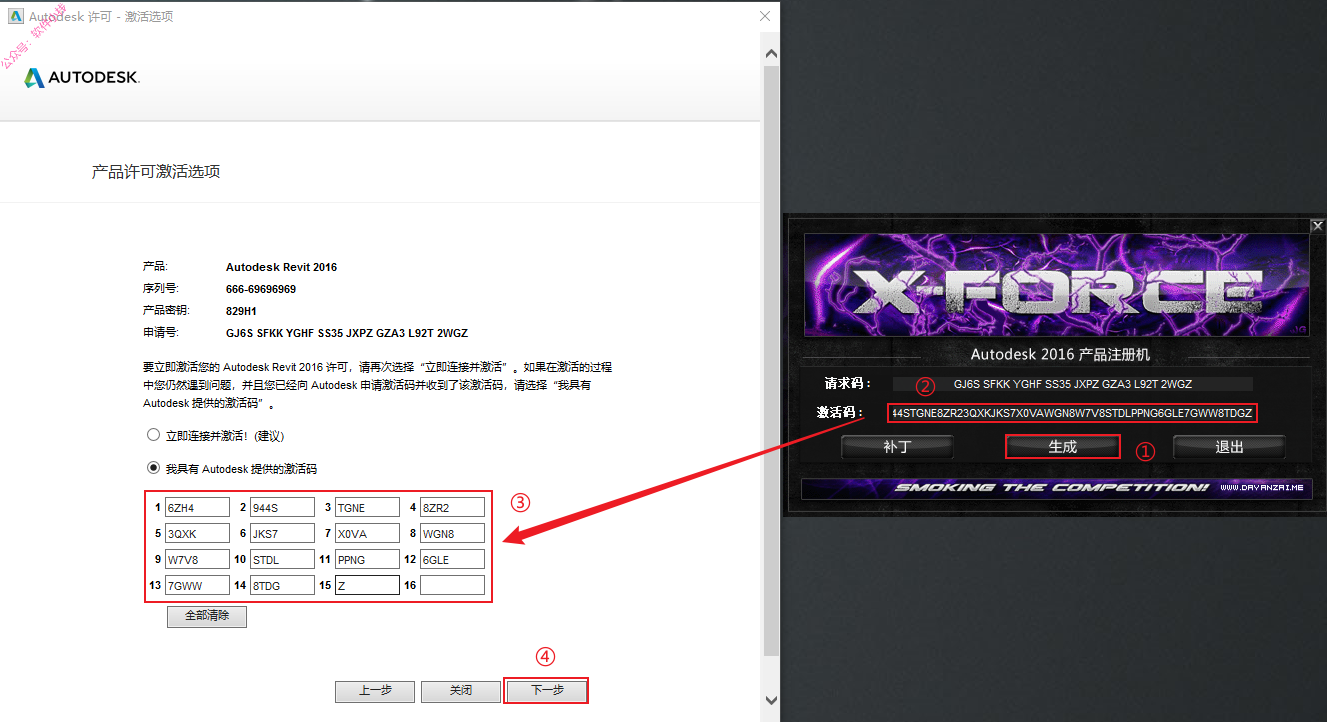Click the 产品许可激活选项 heading text
The height and width of the screenshot is (722, 1327).
coord(156,172)
